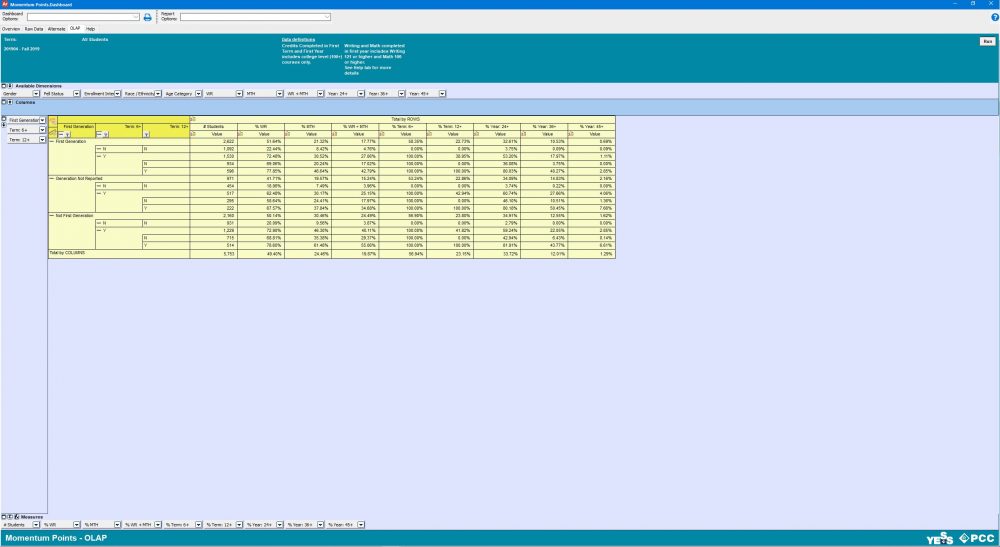The width and height of the screenshot is (1000, 547).
Task: Switch to the Alternate tab
Action: pyautogui.click(x=56, y=29)
